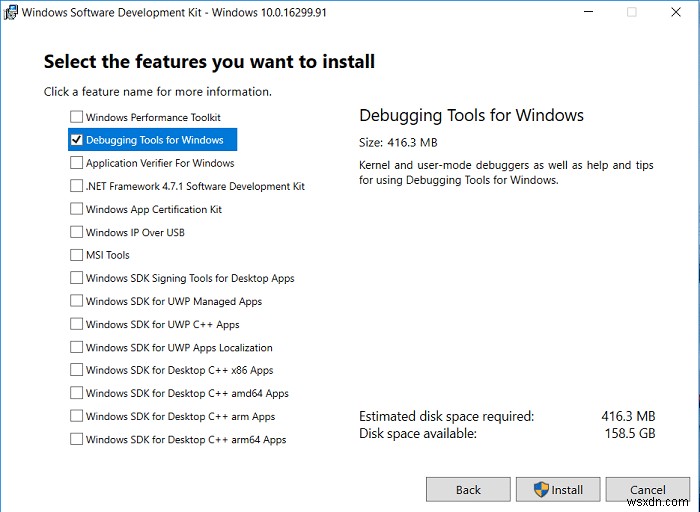Viewport: 700px width, 512px height.
Task: Cancel the SDK installation
Action: pyautogui.click(x=647, y=489)
